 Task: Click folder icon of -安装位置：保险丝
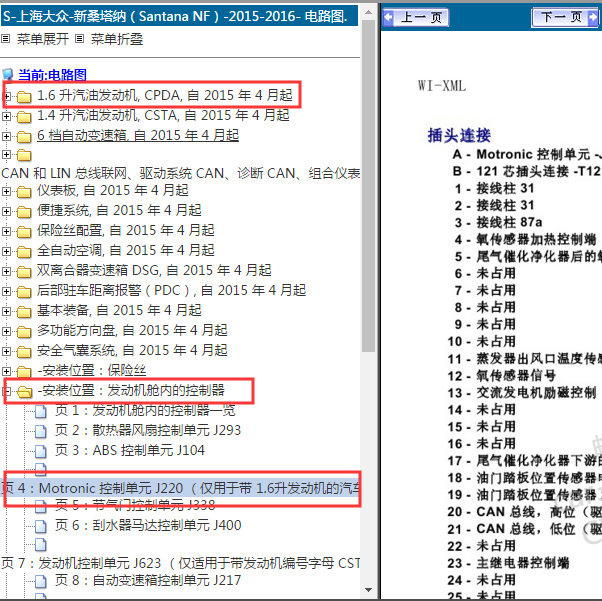pos(24,372)
